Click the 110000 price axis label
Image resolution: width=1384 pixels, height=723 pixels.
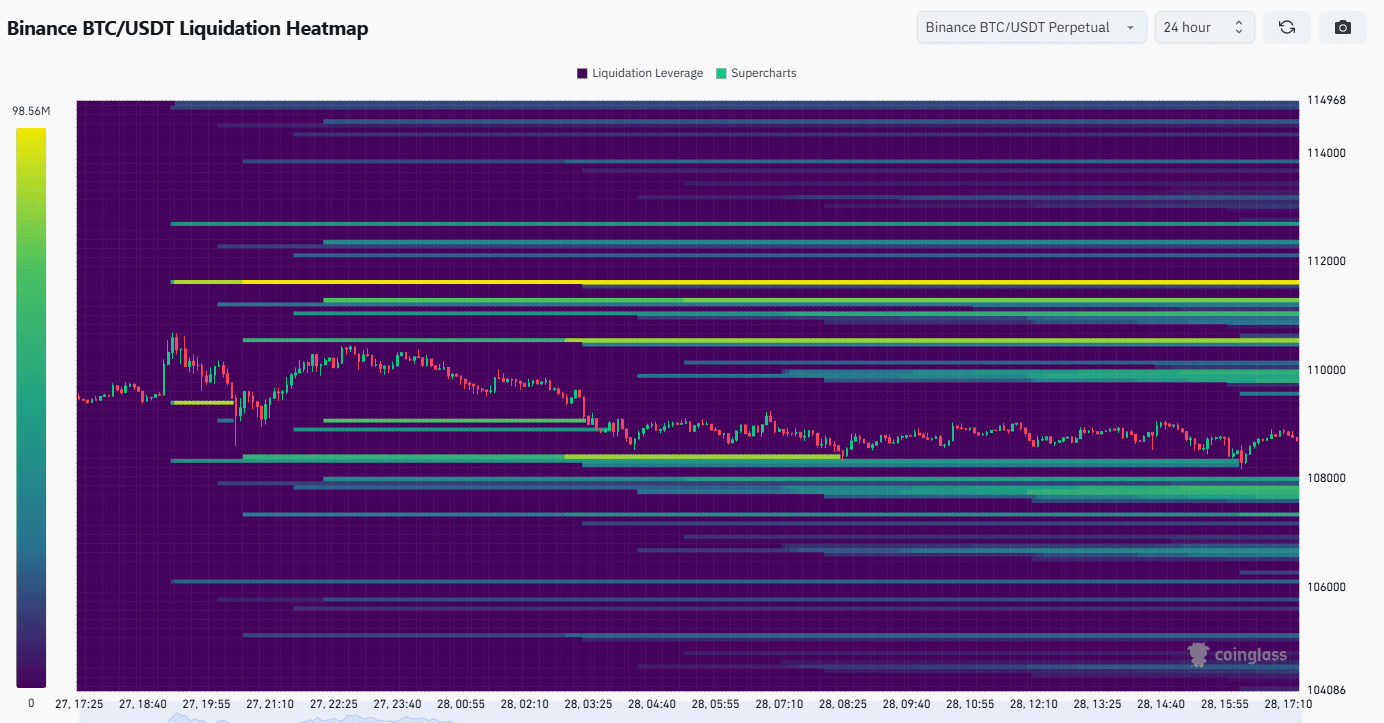click(x=1325, y=370)
